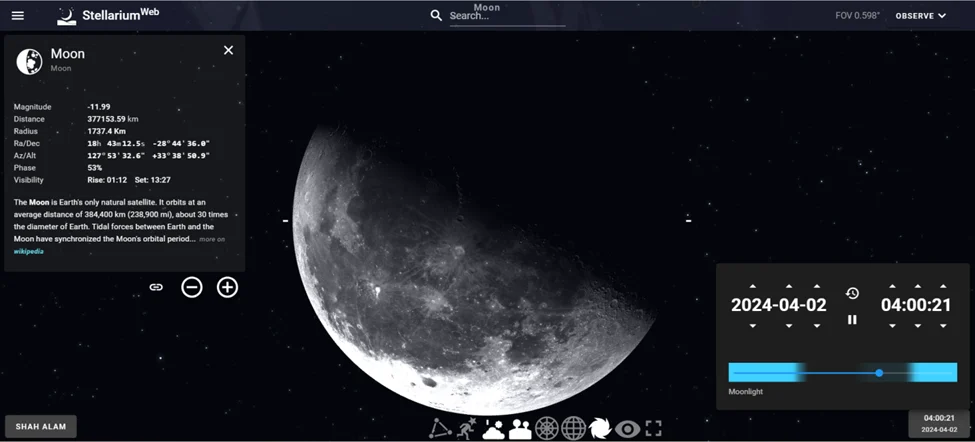Zoom out with the minus circle button
Image resolution: width=975 pixels, height=442 pixels.
pyautogui.click(x=192, y=287)
